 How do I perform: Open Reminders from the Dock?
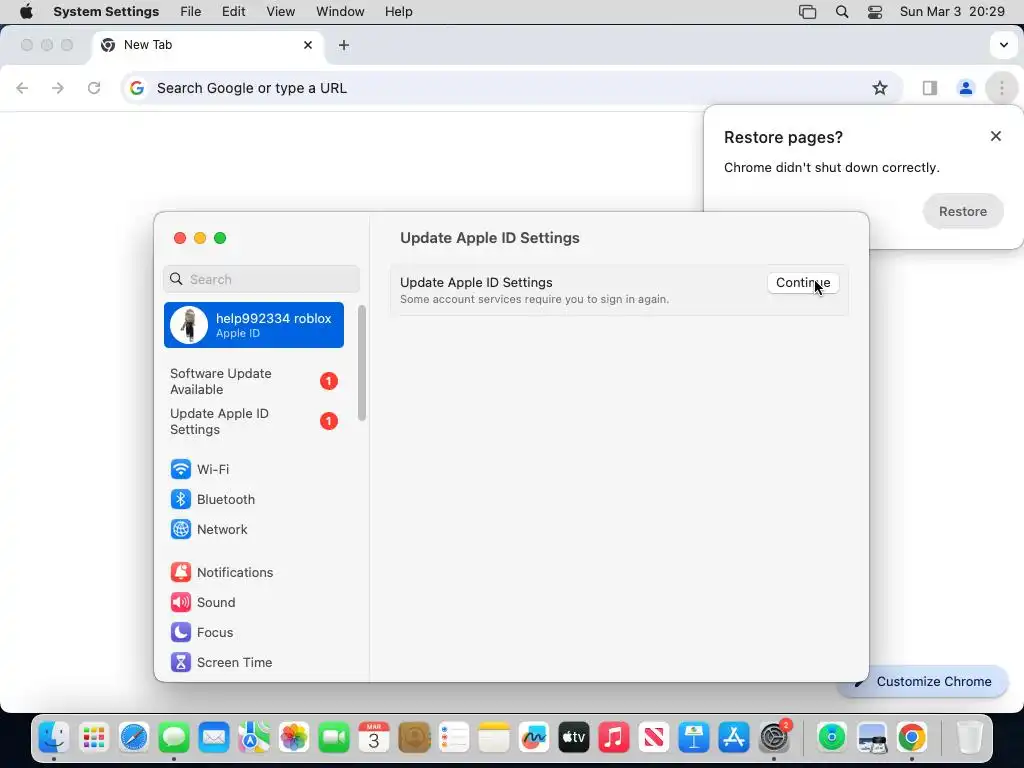coord(454,738)
